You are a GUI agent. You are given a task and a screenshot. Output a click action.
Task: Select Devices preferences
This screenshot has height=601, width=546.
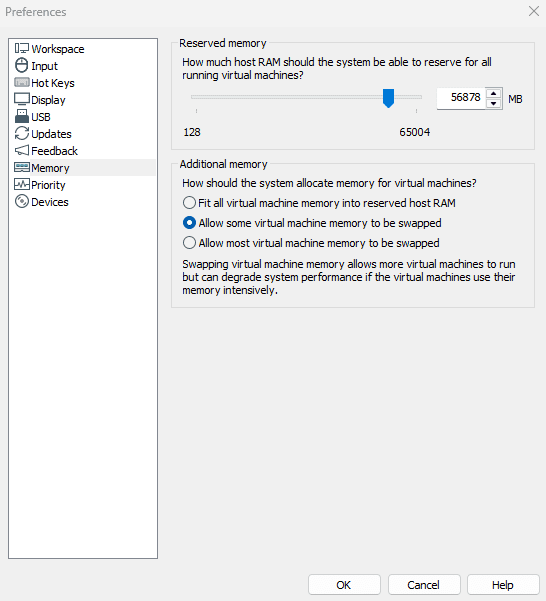(50, 202)
